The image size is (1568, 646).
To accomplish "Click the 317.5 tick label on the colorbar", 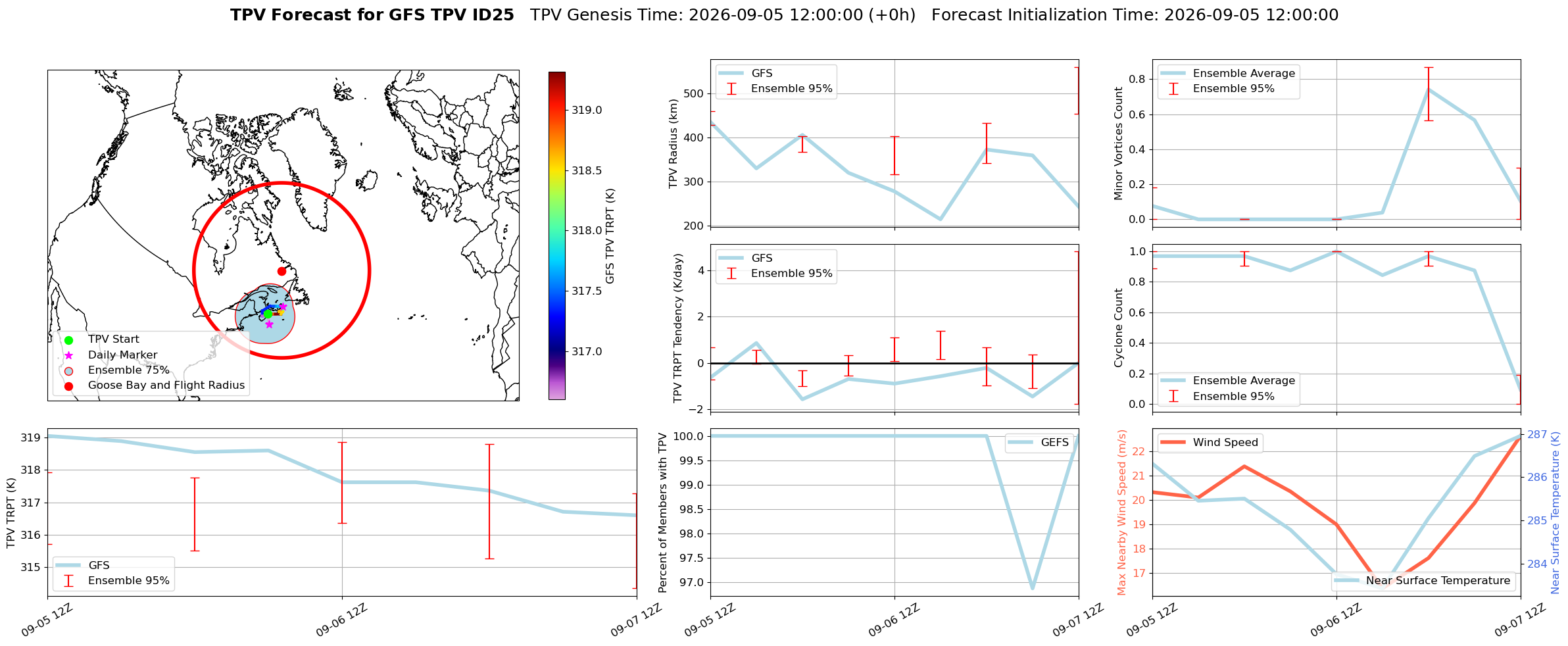I will tap(587, 291).
